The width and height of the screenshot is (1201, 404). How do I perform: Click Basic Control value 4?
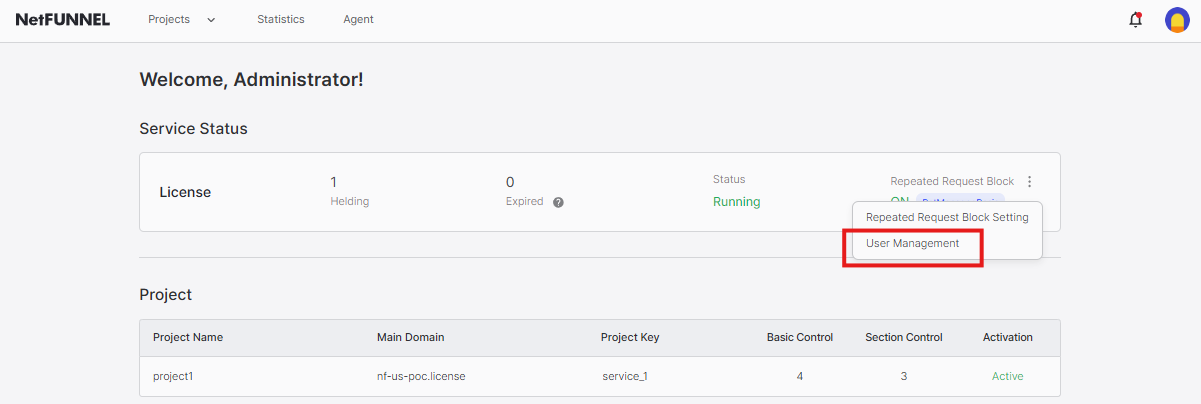pos(800,376)
